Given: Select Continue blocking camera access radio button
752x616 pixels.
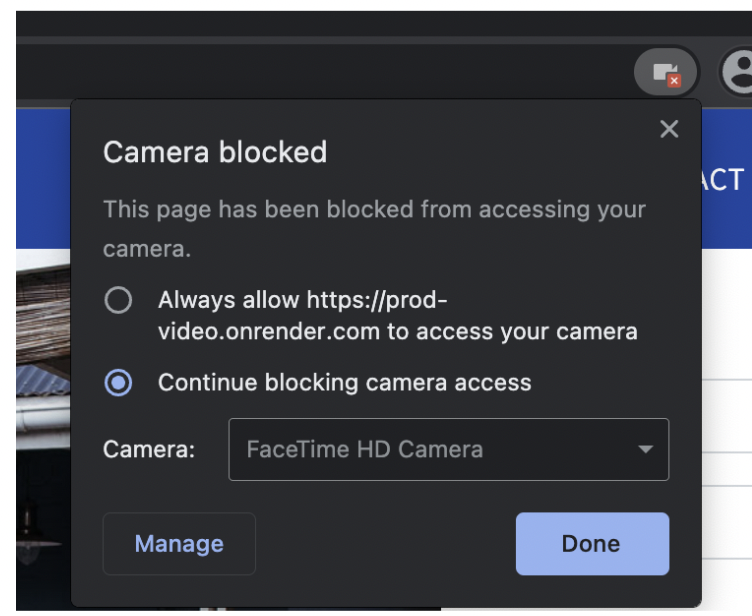Looking at the screenshot, I should [118, 382].
